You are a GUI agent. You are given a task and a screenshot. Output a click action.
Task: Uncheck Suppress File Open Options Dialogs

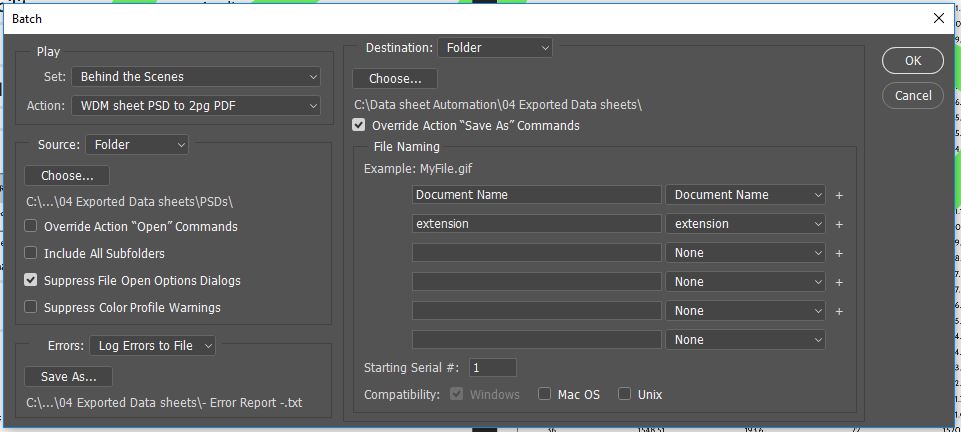coord(31,280)
